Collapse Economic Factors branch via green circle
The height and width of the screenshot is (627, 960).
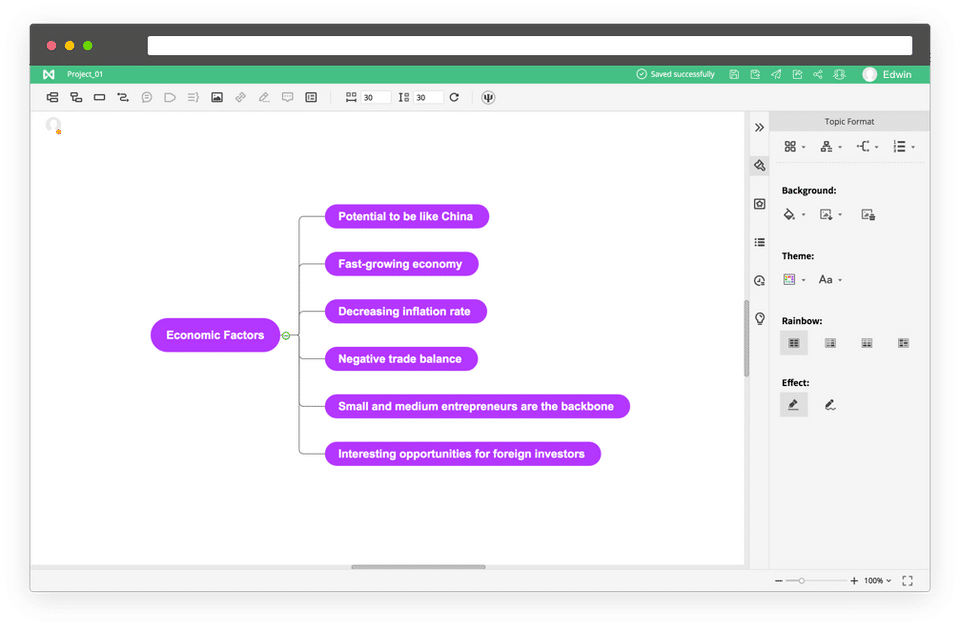coord(286,336)
